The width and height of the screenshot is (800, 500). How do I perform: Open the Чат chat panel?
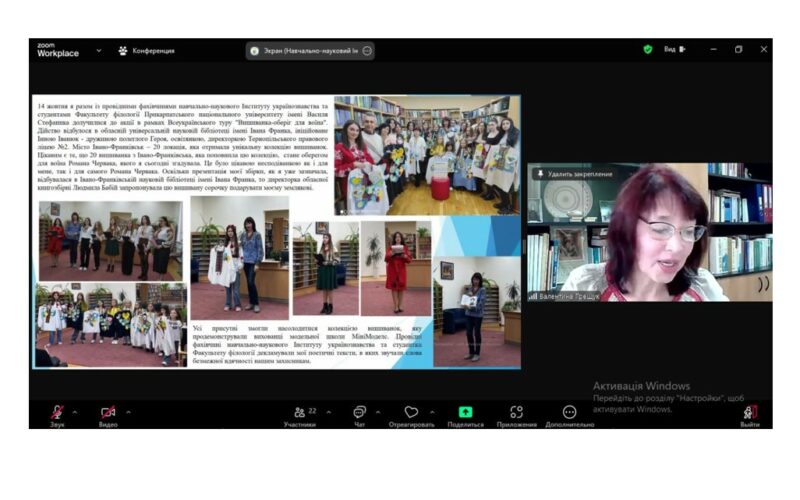(x=359, y=413)
